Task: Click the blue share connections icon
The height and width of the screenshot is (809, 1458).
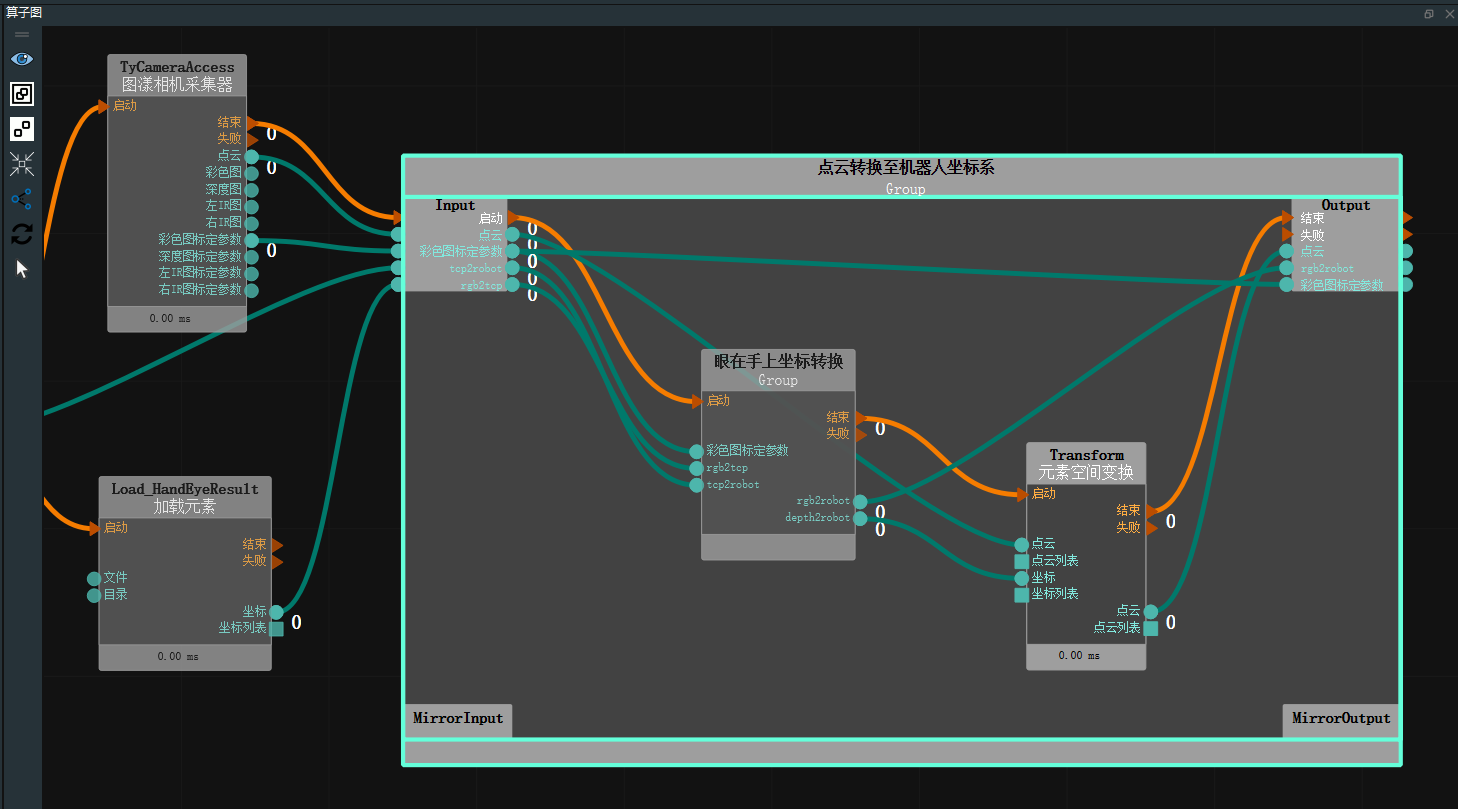Action: pos(22,199)
